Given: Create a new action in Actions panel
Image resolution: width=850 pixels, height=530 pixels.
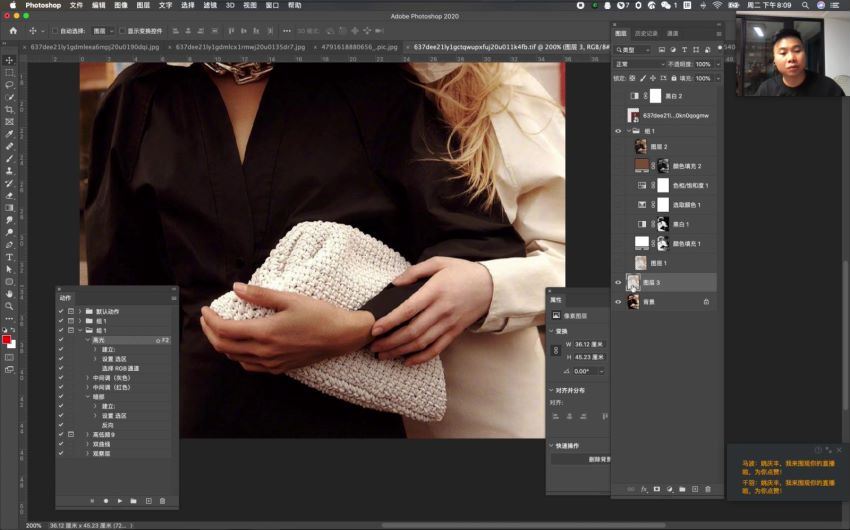Looking at the screenshot, I should point(149,501).
